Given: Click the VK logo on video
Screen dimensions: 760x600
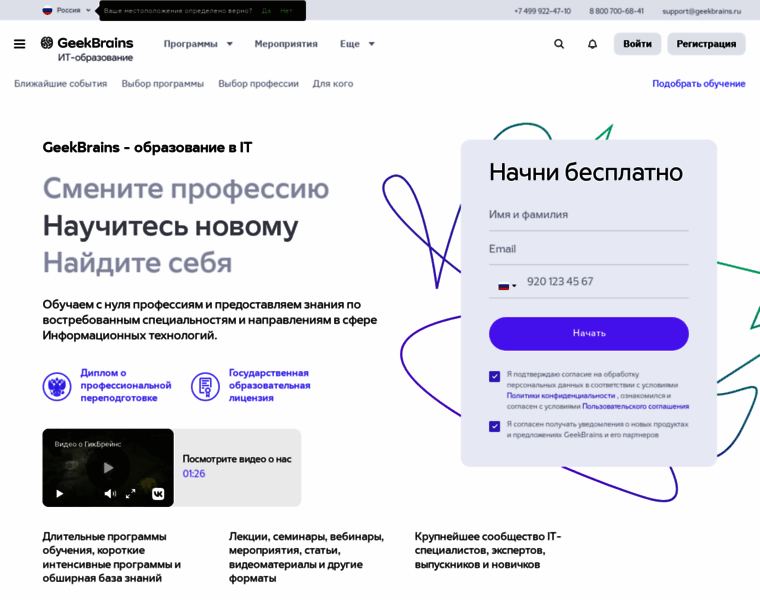Looking at the screenshot, I should [x=158, y=493].
